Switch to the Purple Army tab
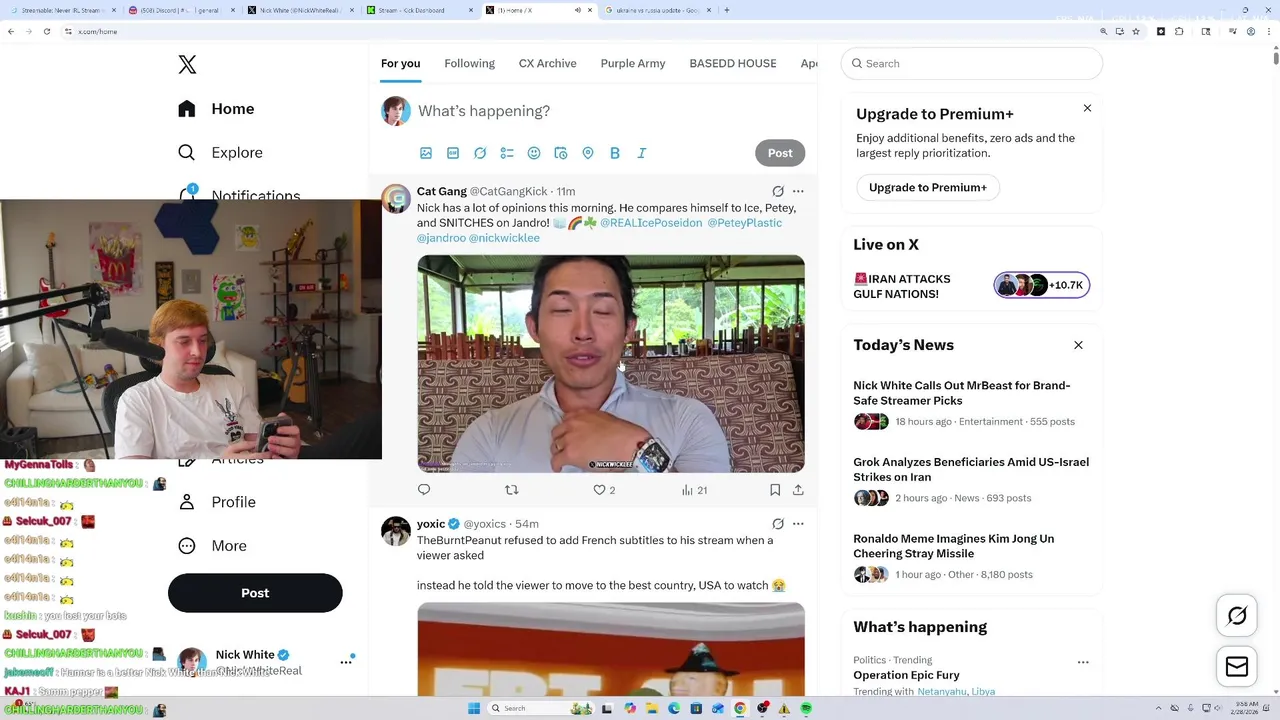This screenshot has width=1280, height=720. coord(632,63)
